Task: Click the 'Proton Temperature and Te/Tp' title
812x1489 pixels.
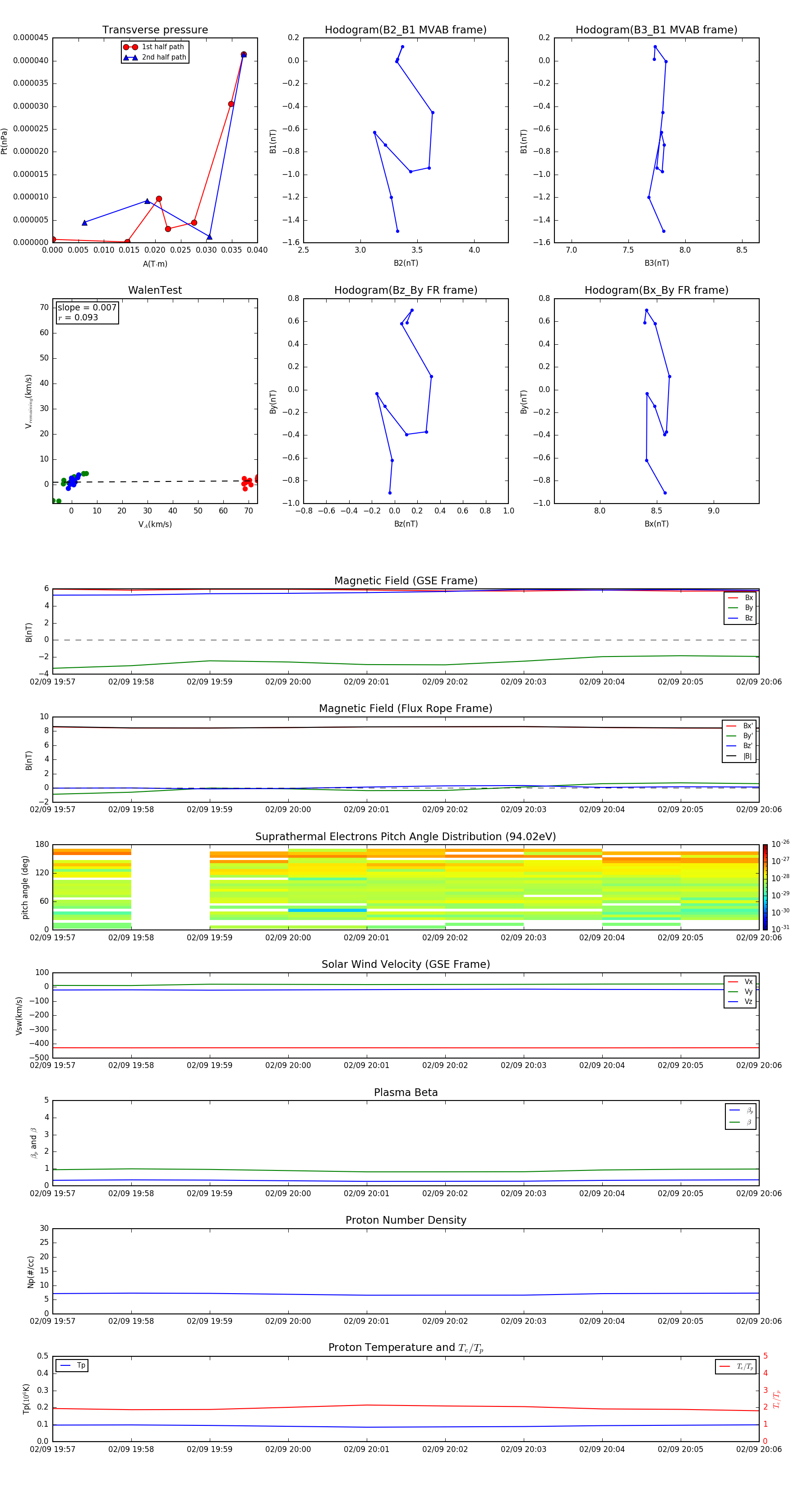Action: pyautogui.click(x=406, y=1348)
